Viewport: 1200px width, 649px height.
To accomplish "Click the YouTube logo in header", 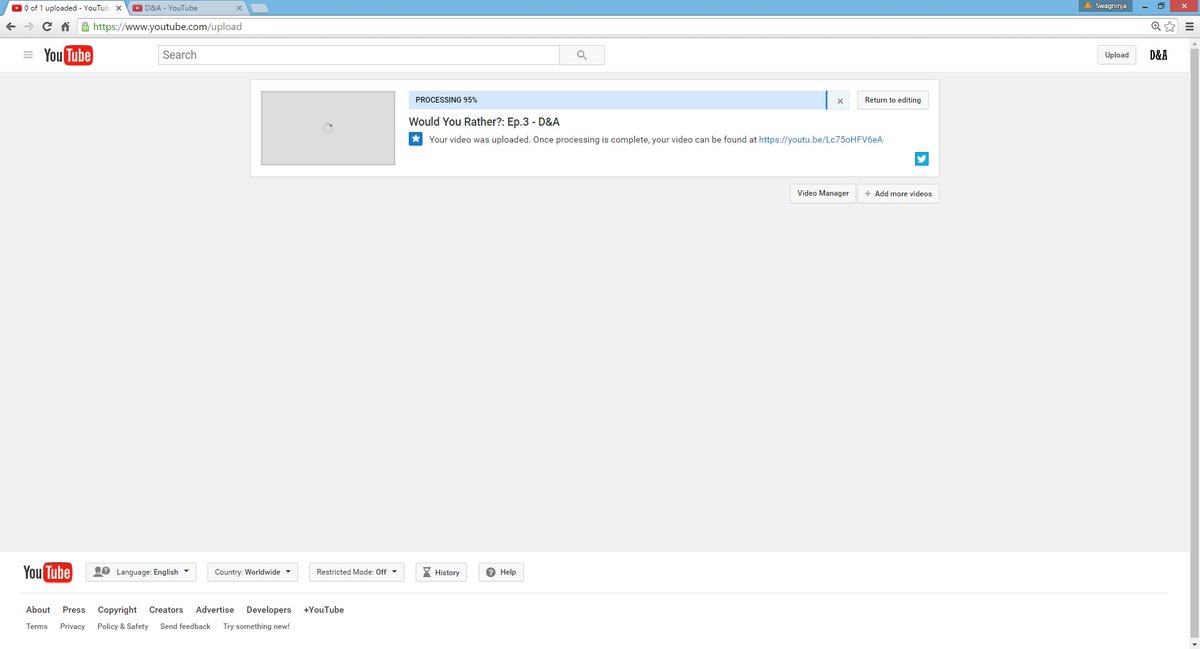I will 68,55.
